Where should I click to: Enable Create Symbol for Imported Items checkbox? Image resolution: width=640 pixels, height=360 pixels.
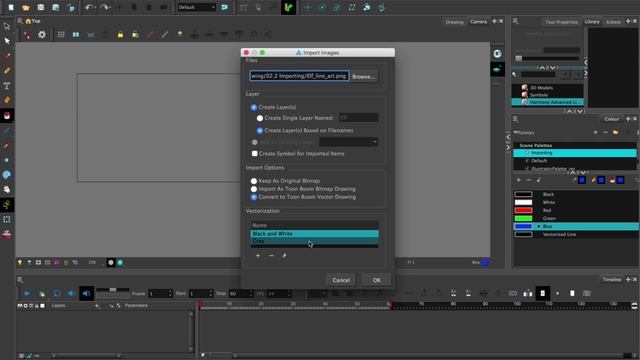[x=255, y=153]
